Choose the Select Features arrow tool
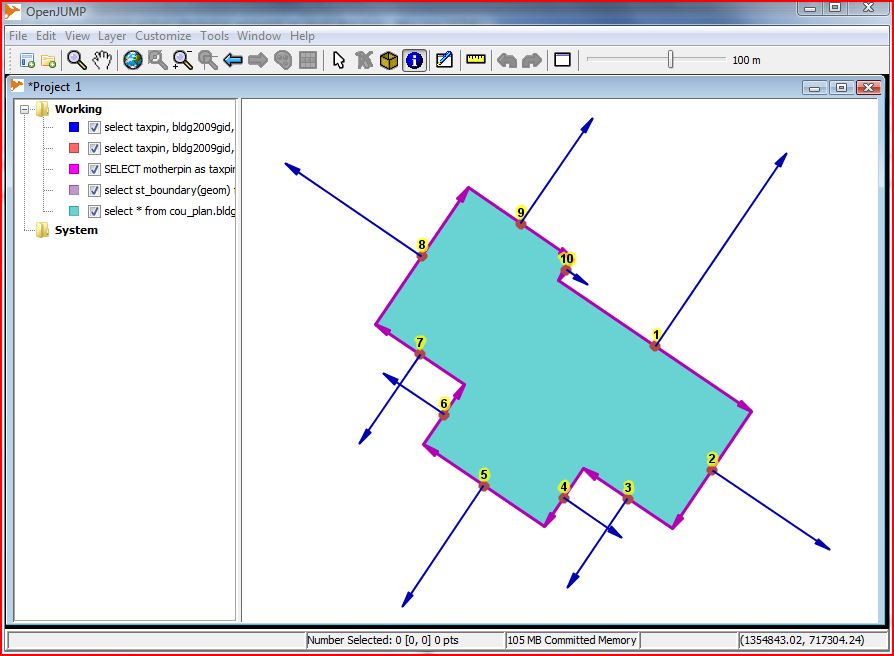This screenshot has width=894, height=656. point(338,60)
